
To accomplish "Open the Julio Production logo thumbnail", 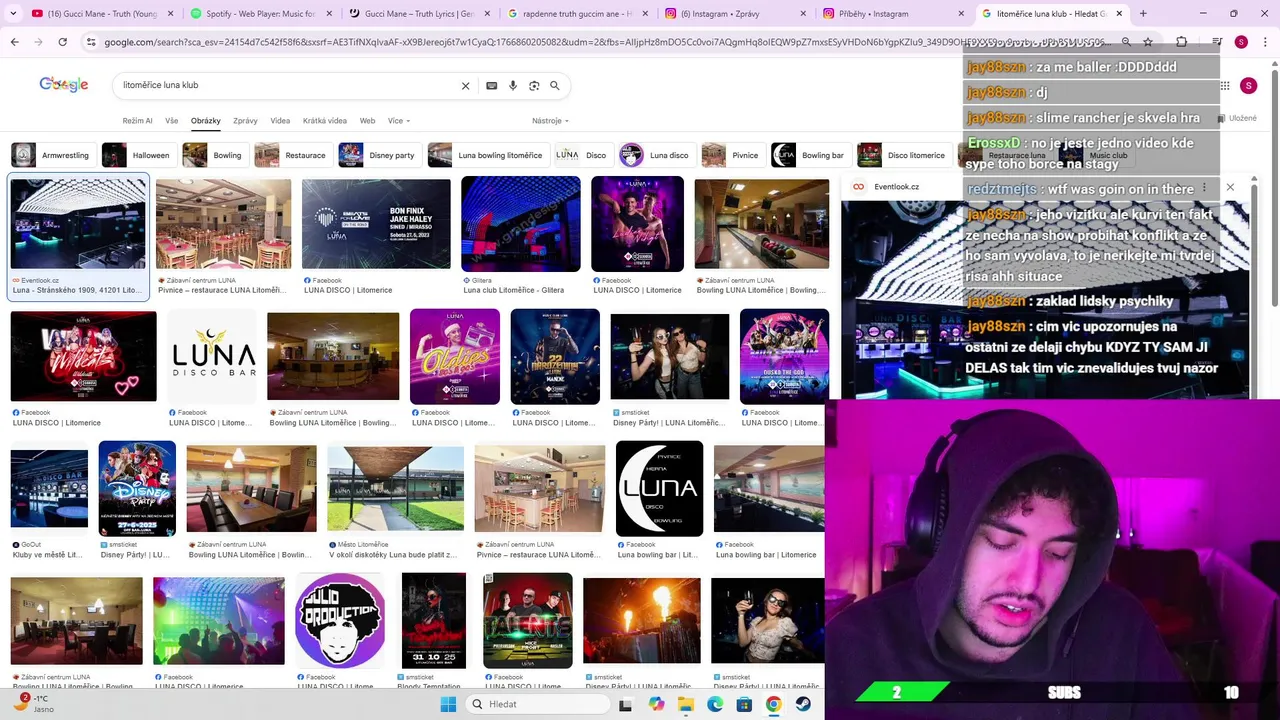I will tap(340, 620).
